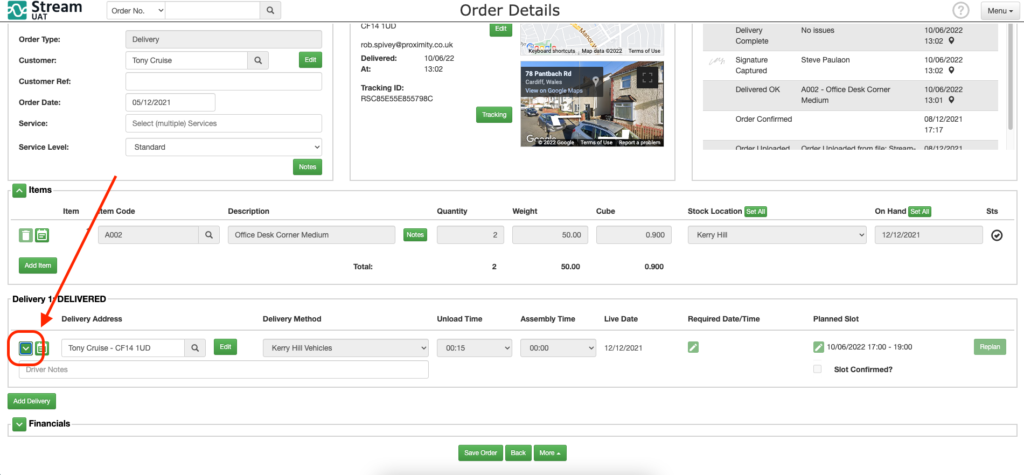
Task: Open the More options button
Action: coord(550,453)
